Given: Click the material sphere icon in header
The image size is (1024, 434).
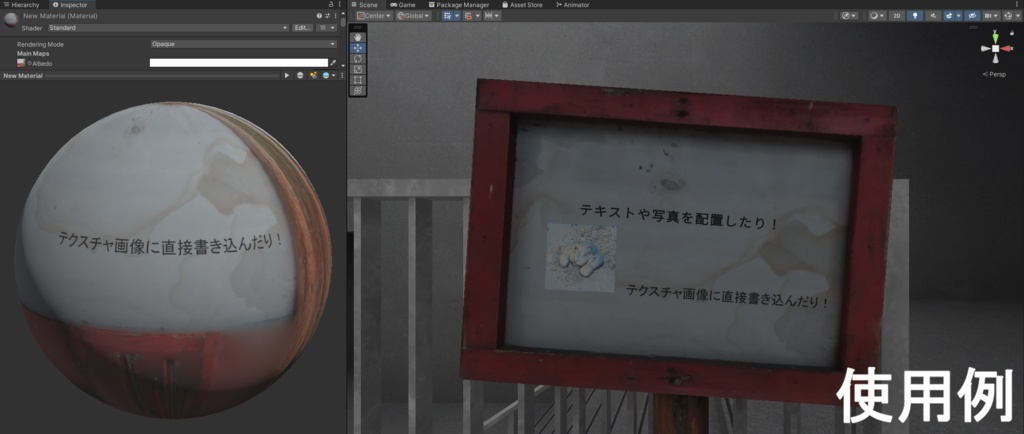Looking at the screenshot, I should pos(10,20).
